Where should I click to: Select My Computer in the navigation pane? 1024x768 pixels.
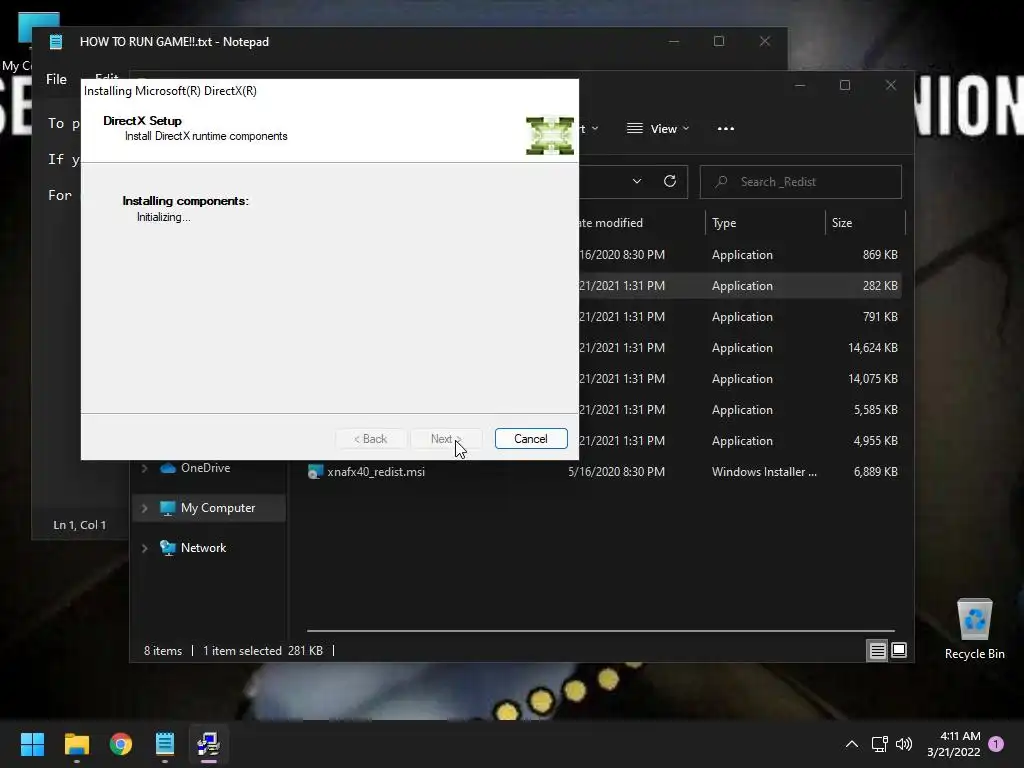coord(217,508)
